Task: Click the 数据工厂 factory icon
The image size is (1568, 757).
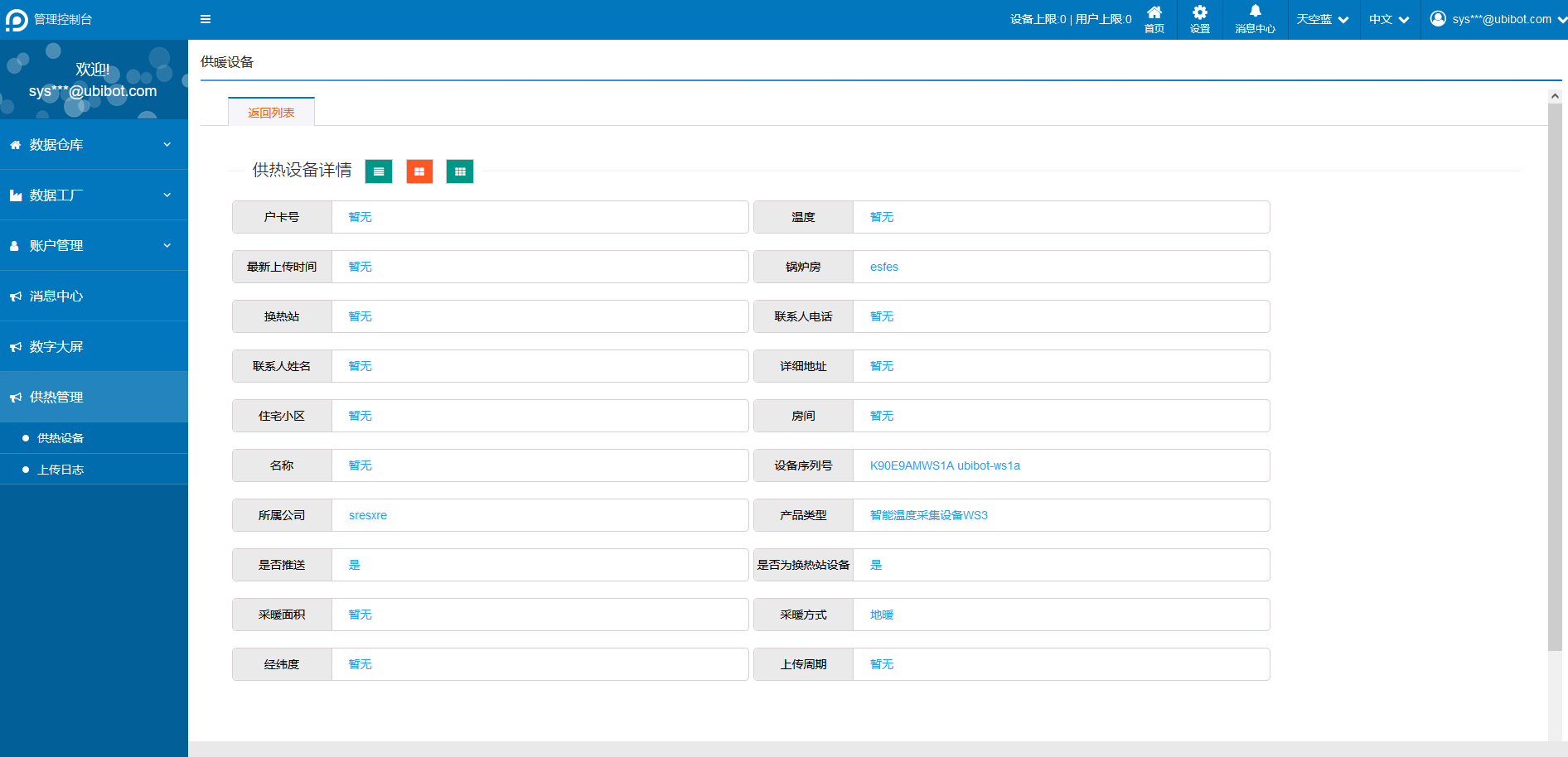Action: click(x=15, y=195)
